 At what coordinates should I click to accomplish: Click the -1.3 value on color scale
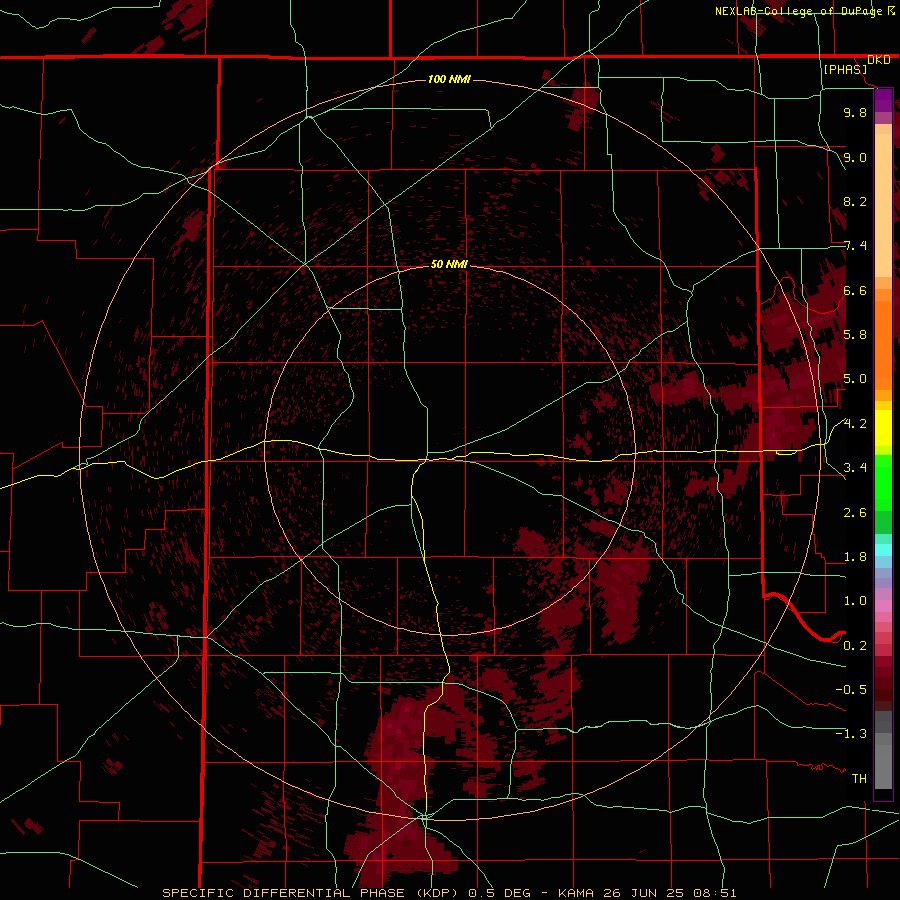point(851,734)
